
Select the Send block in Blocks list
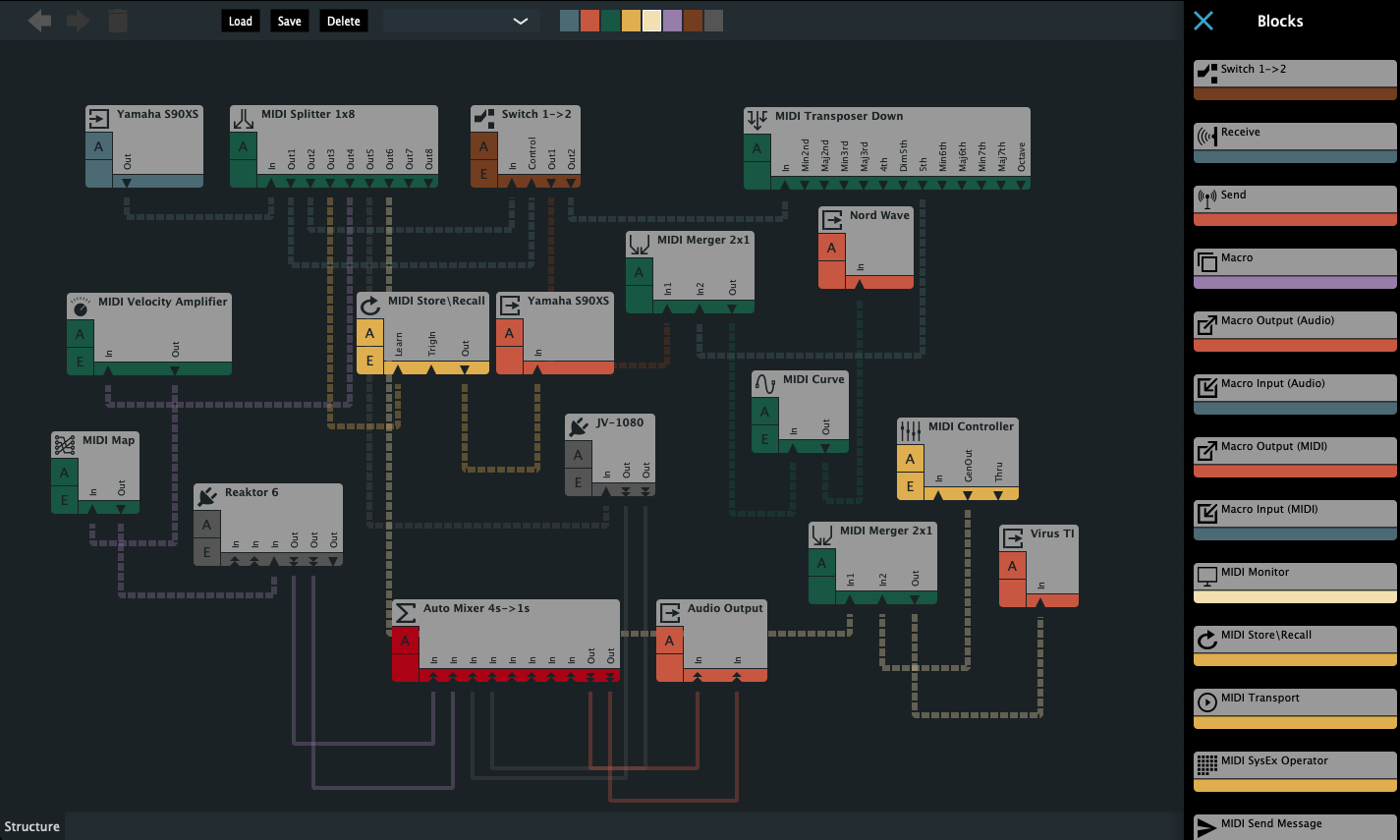tap(1295, 205)
